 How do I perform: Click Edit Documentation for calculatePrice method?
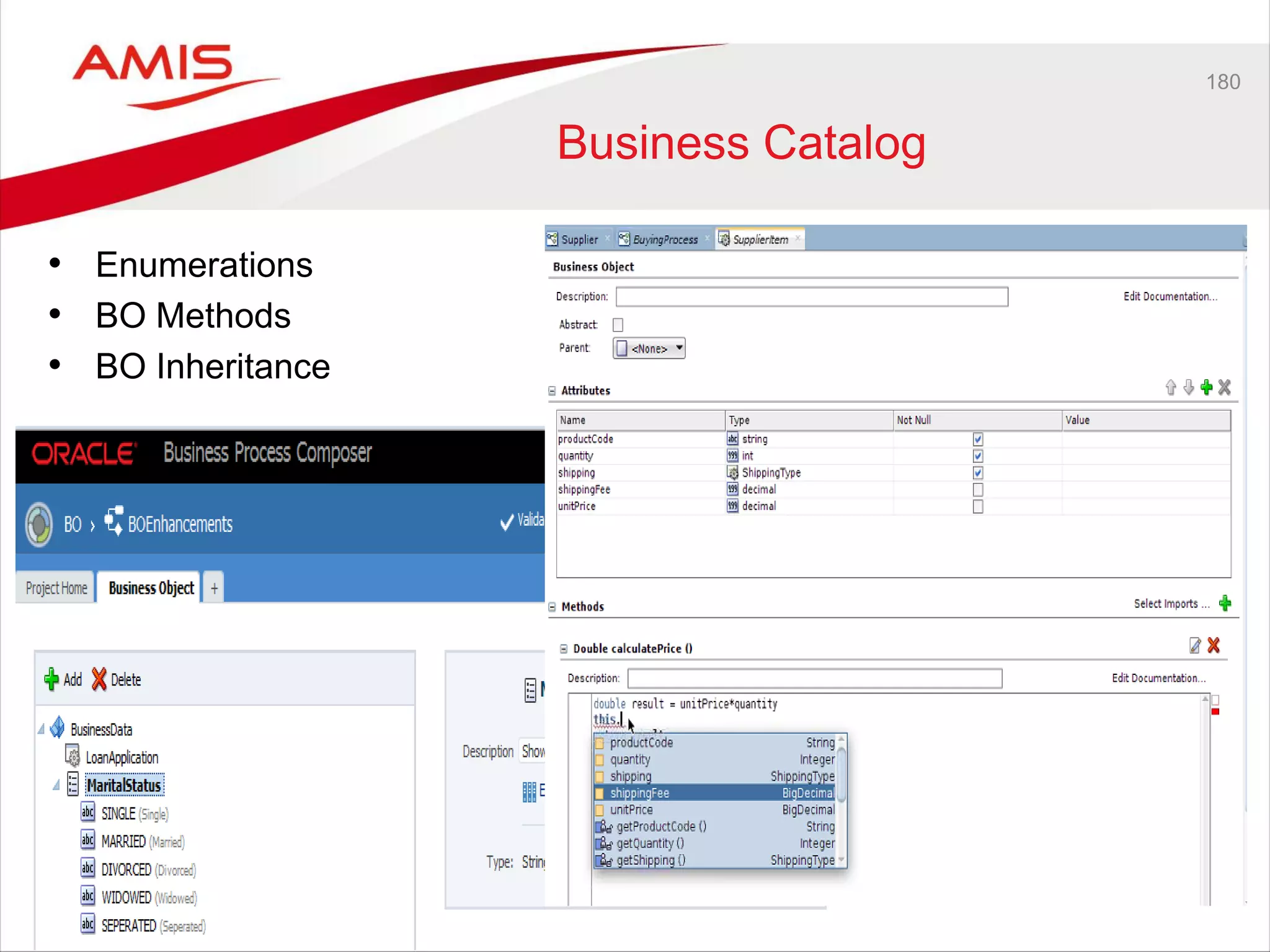1158,678
